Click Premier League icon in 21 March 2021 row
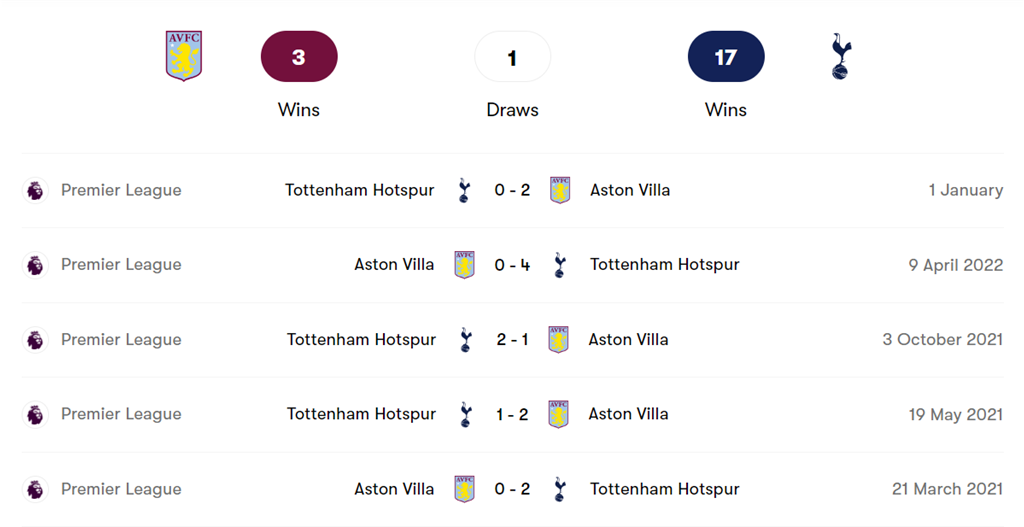This screenshot has width=1024, height=527. point(35,489)
